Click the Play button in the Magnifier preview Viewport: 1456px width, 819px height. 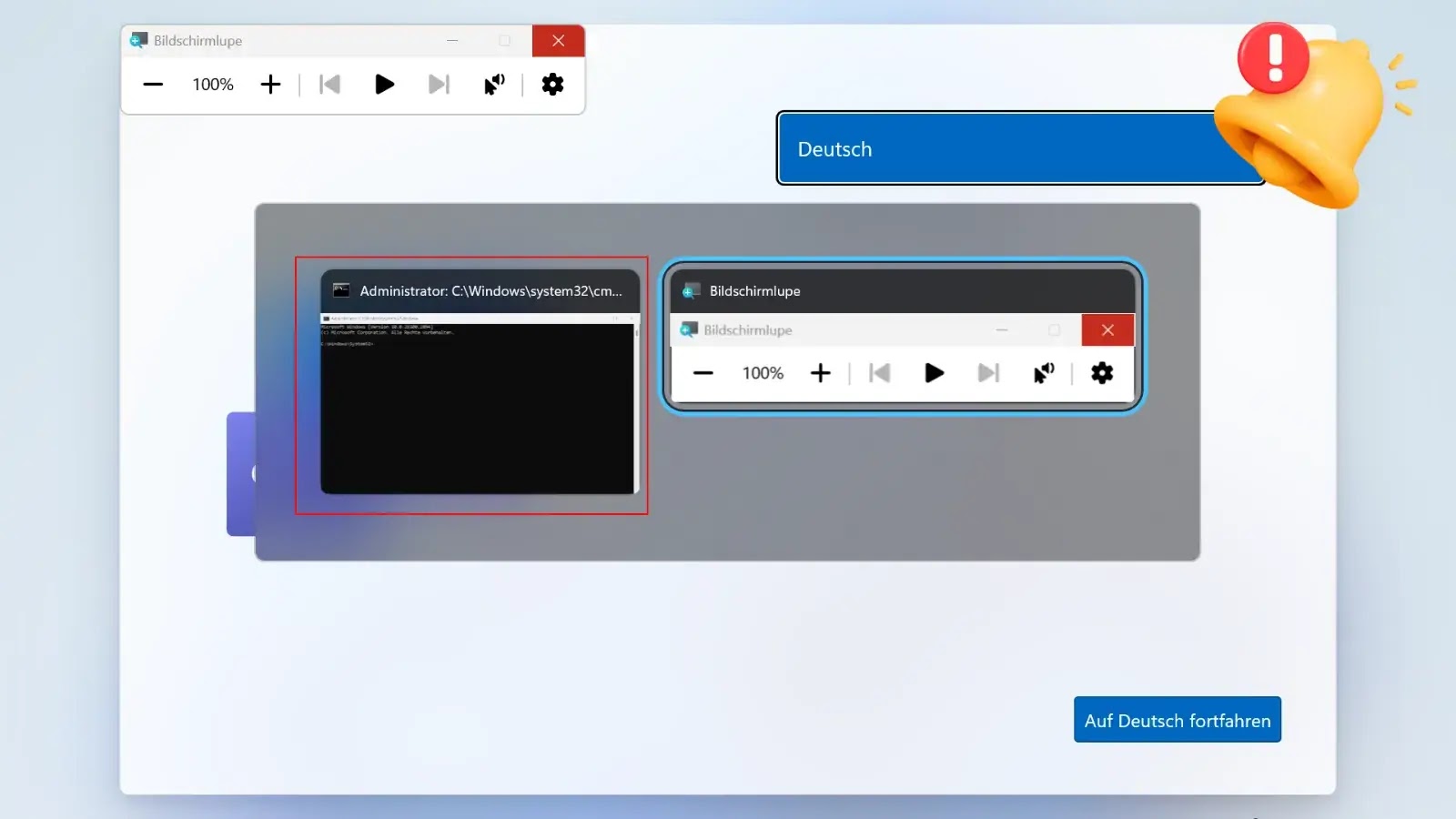pyautogui.click(x=933, y=373)
